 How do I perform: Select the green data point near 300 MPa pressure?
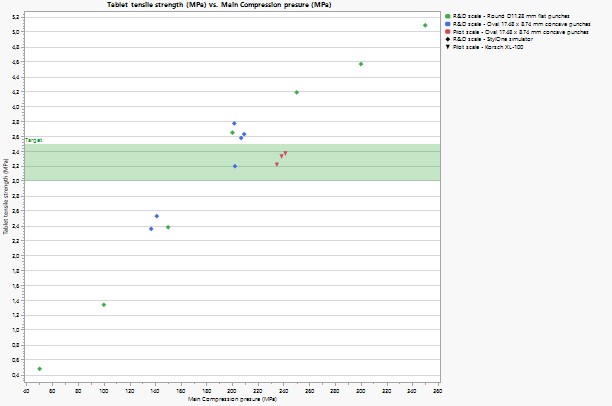(361, 64)
